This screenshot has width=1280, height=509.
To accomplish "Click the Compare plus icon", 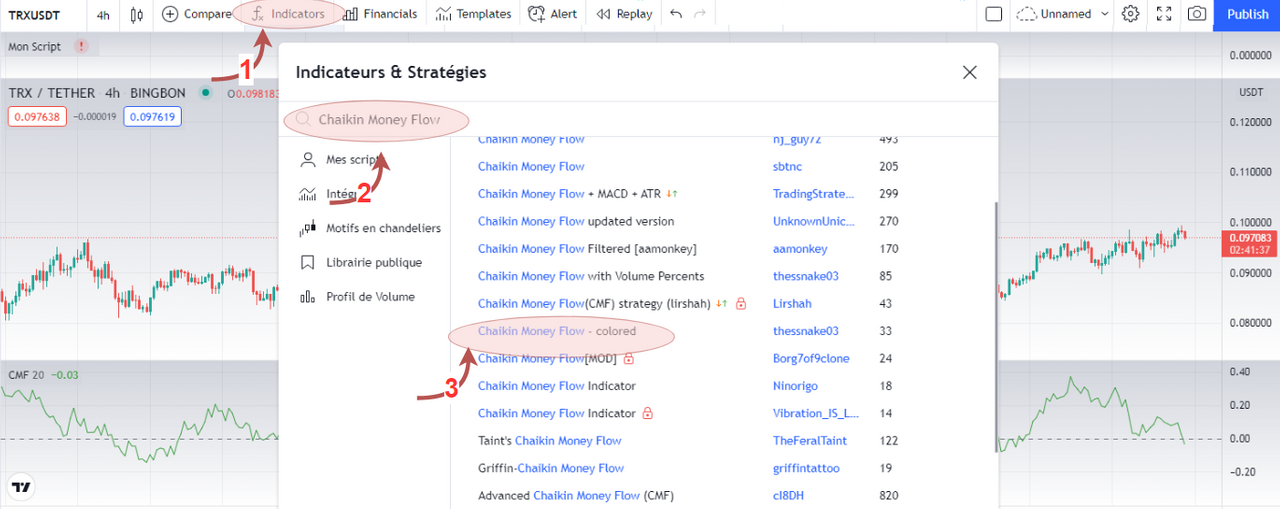I will [x=171, y=14].
